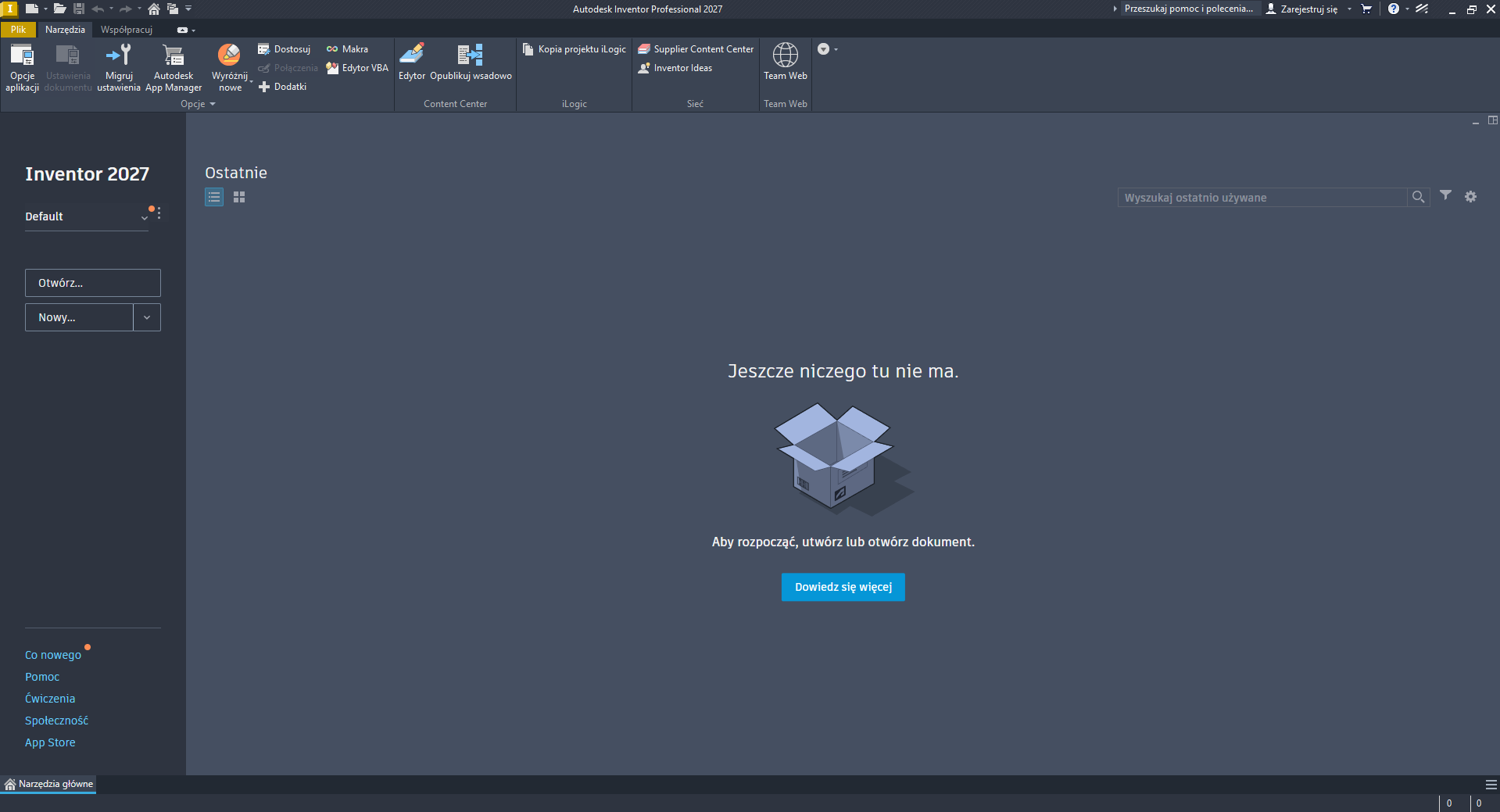
Task: Click the home icon in quick access toolbar
Action: click(154, 9)
